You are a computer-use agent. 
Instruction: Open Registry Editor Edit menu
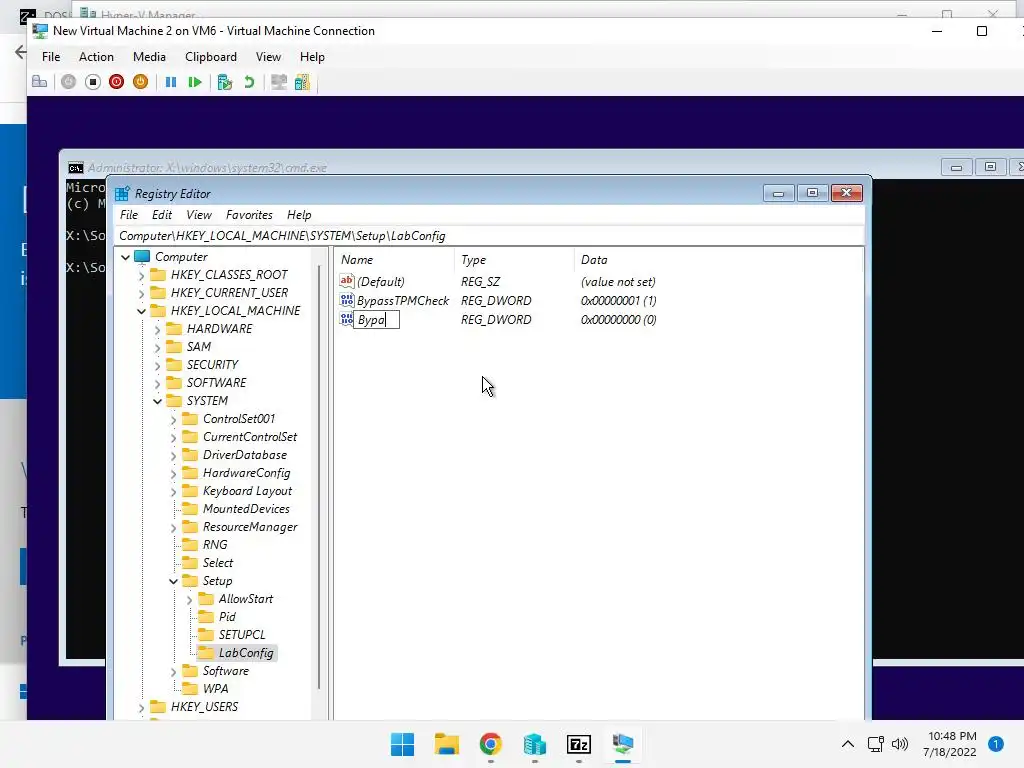click(162, 215)
